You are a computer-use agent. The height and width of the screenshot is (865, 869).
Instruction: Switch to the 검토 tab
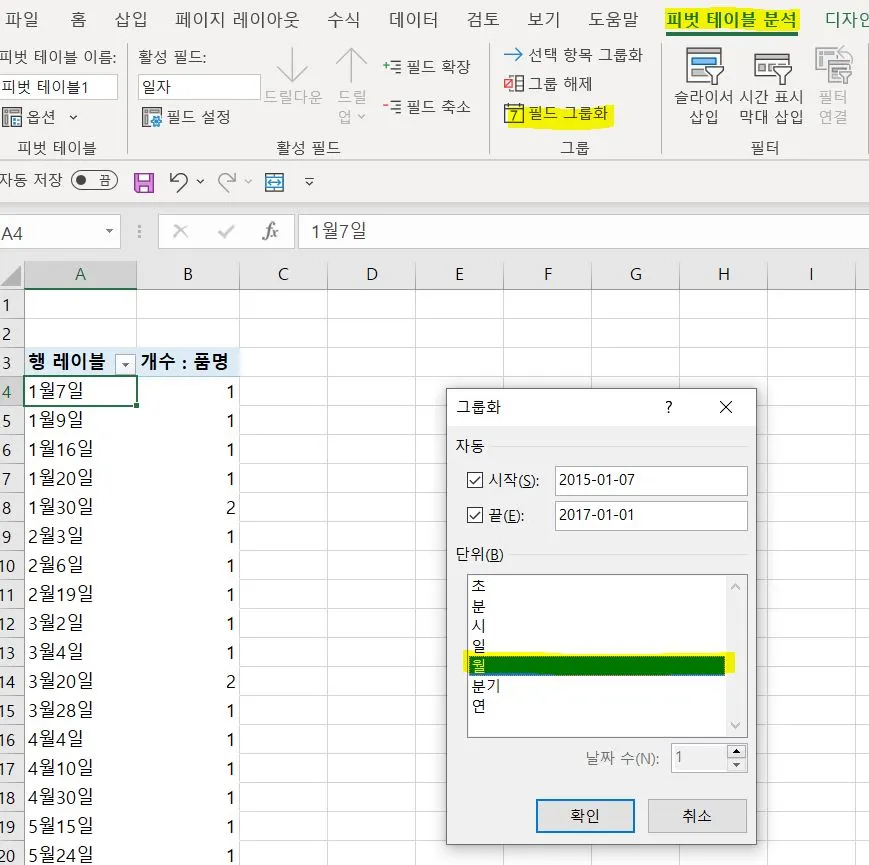click(x=483, y=20)
